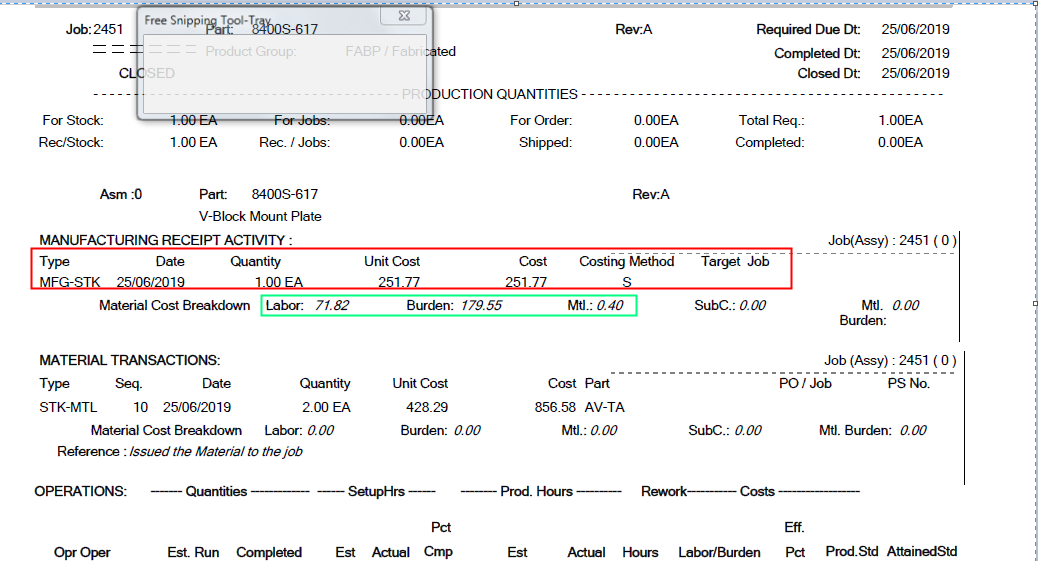The image size is (1038, 561).
Task: Select the Job number 2451 in the header
Action: tap(109, 29)
